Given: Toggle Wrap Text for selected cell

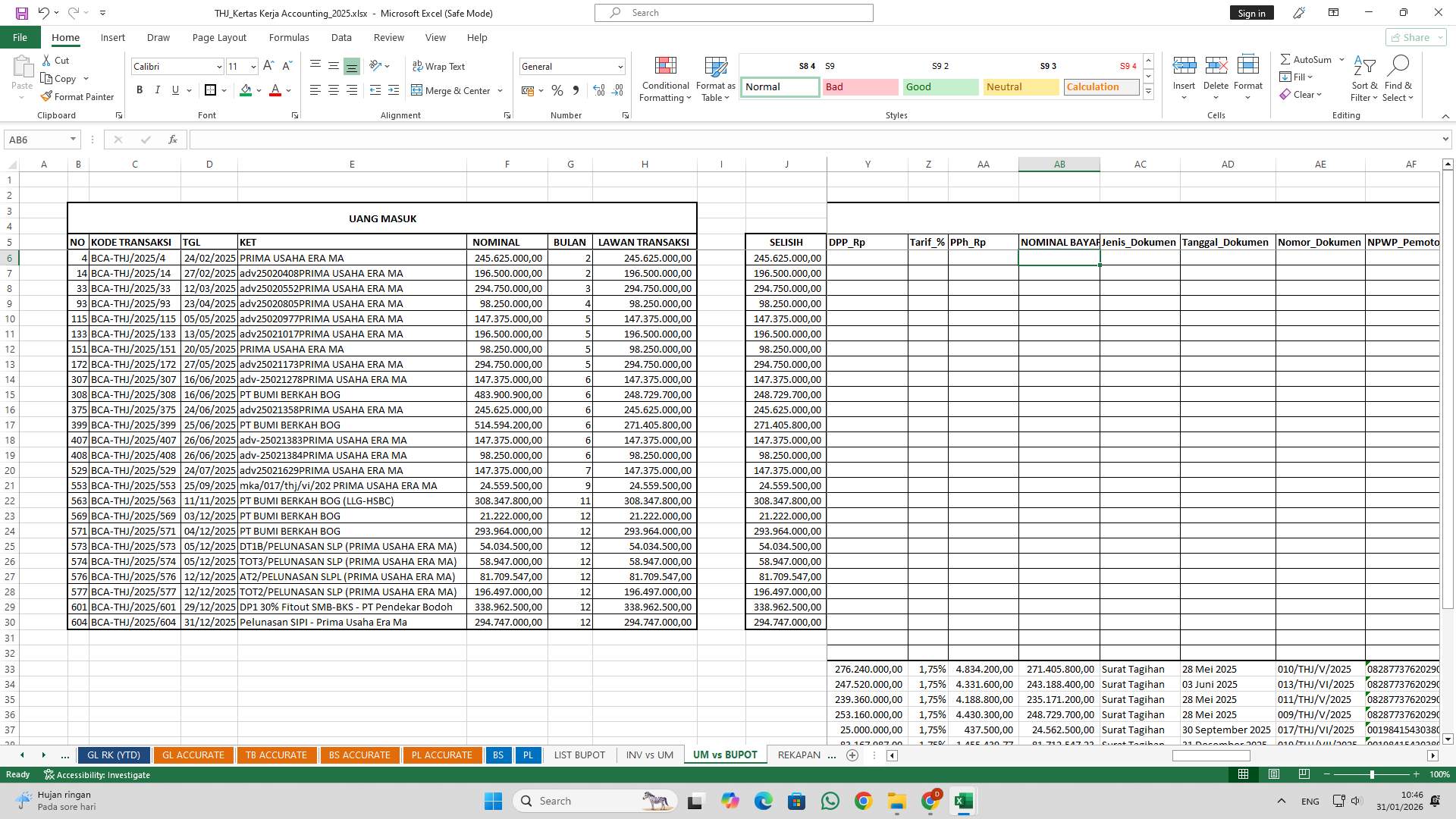Looking at the screenshot, I should [438, 67].
